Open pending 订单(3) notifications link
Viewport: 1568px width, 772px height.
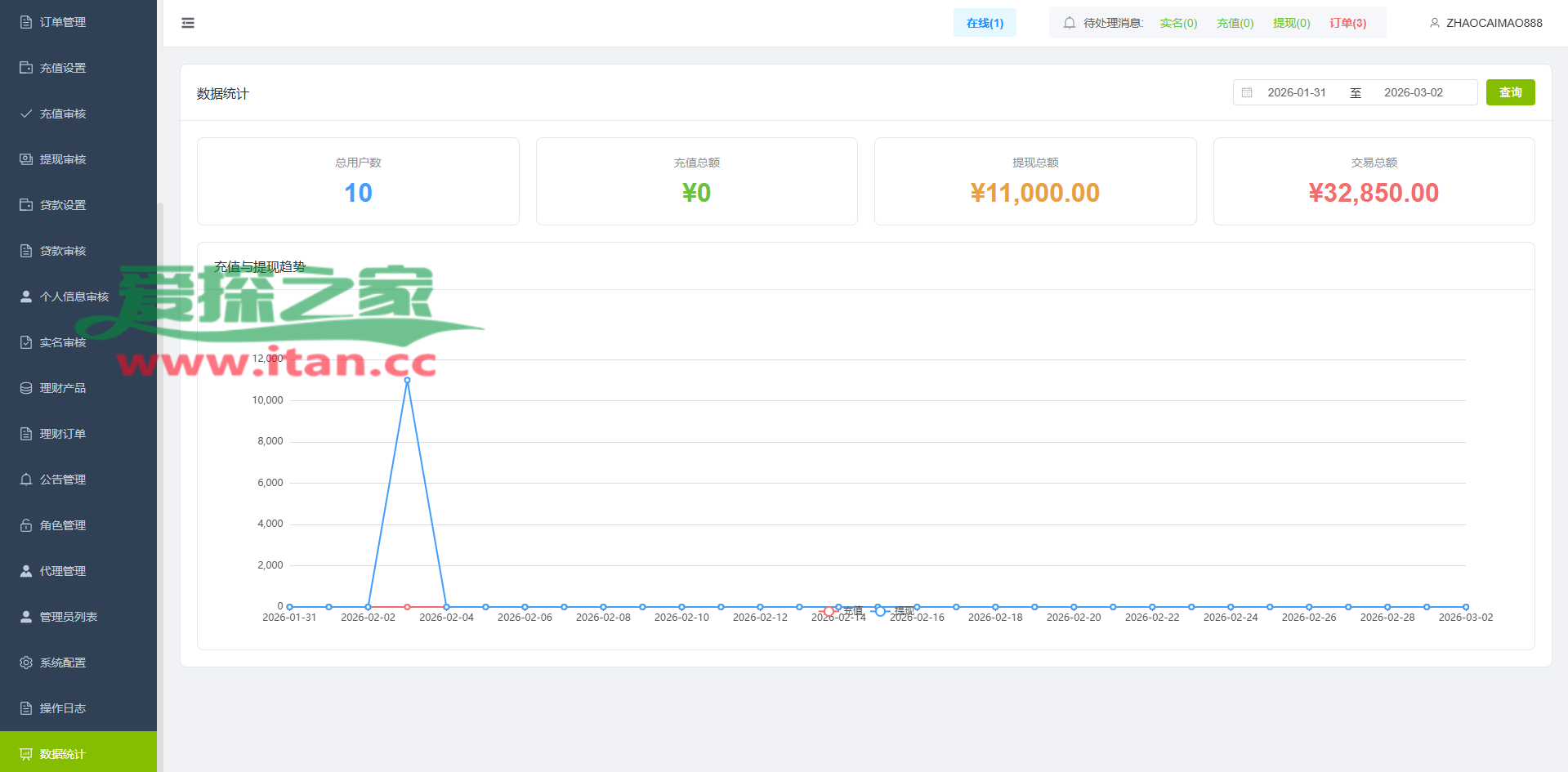(1347, 23)
